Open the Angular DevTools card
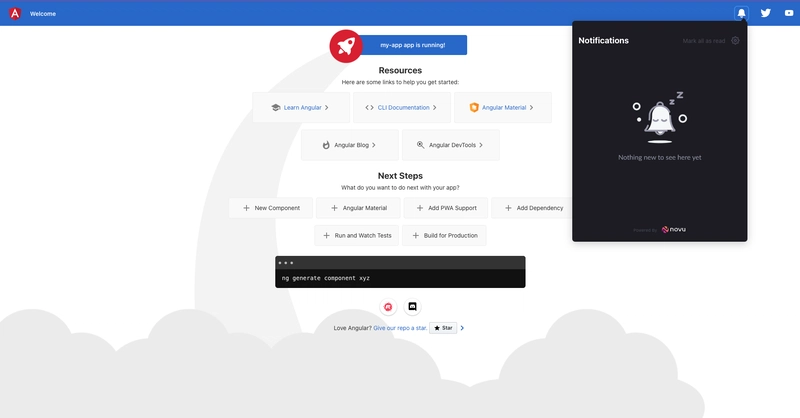This screenshot has width=800, height=418. 450,145
